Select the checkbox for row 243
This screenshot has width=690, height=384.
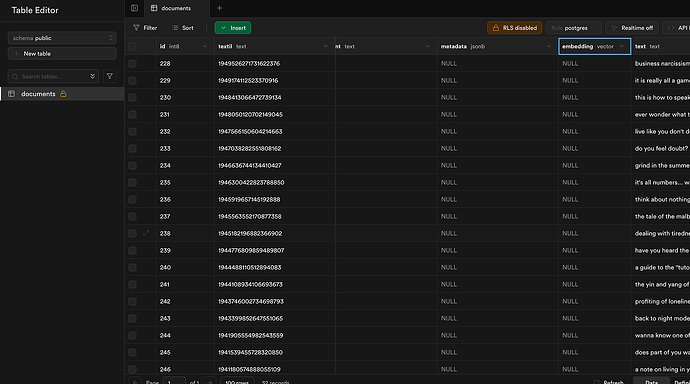132,318
